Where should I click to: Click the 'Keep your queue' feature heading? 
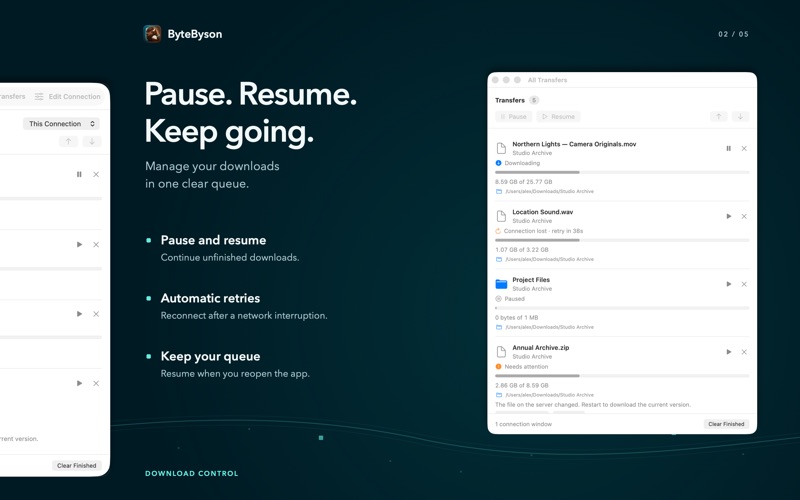point(210,357)
